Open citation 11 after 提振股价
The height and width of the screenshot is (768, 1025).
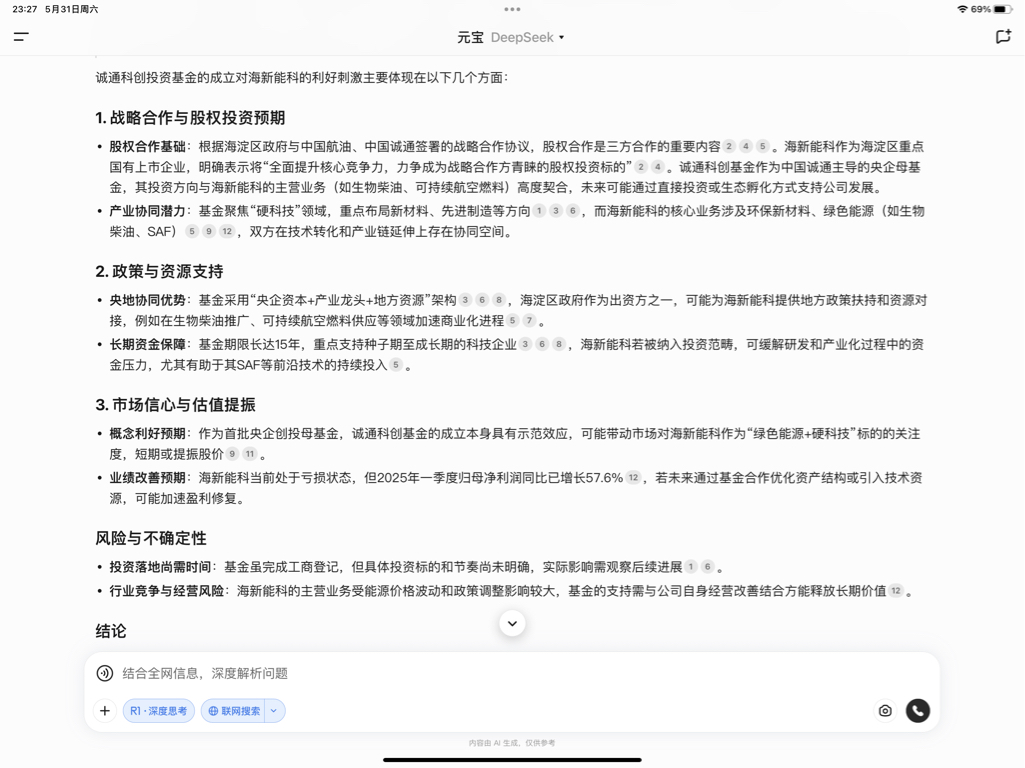(250, 454)
